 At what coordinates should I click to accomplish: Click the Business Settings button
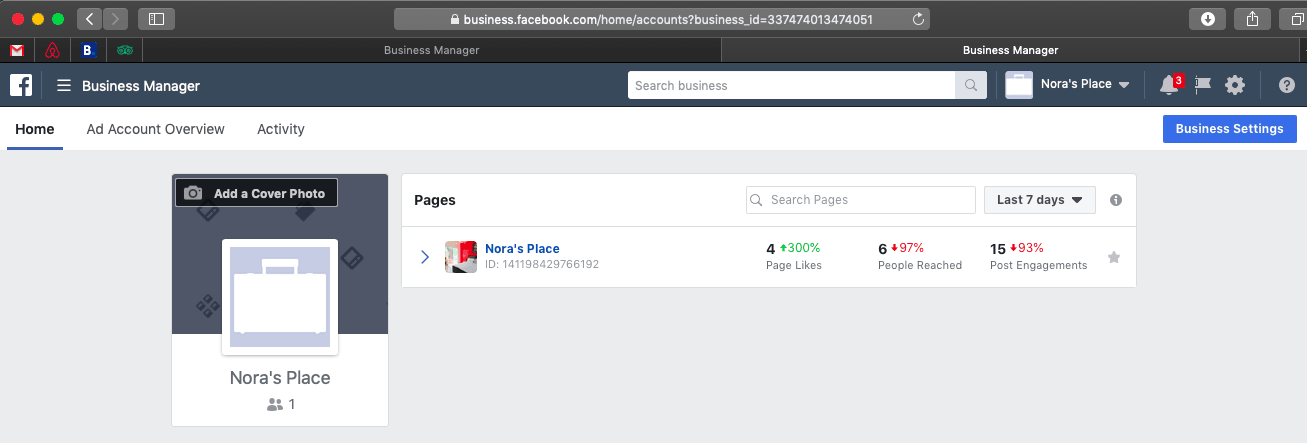click(1229, 129)
